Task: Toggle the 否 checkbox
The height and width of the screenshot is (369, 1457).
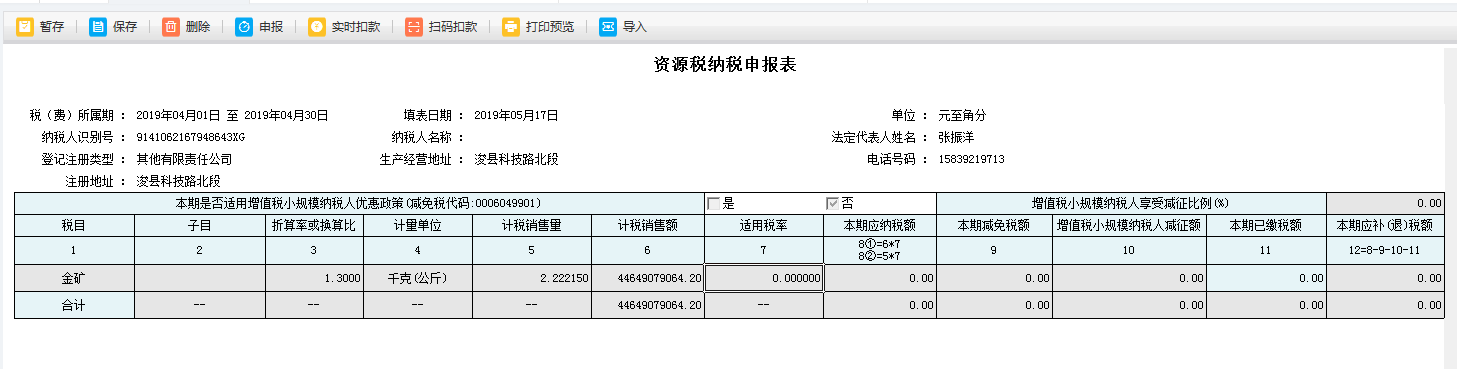Action: pos(832,203)
